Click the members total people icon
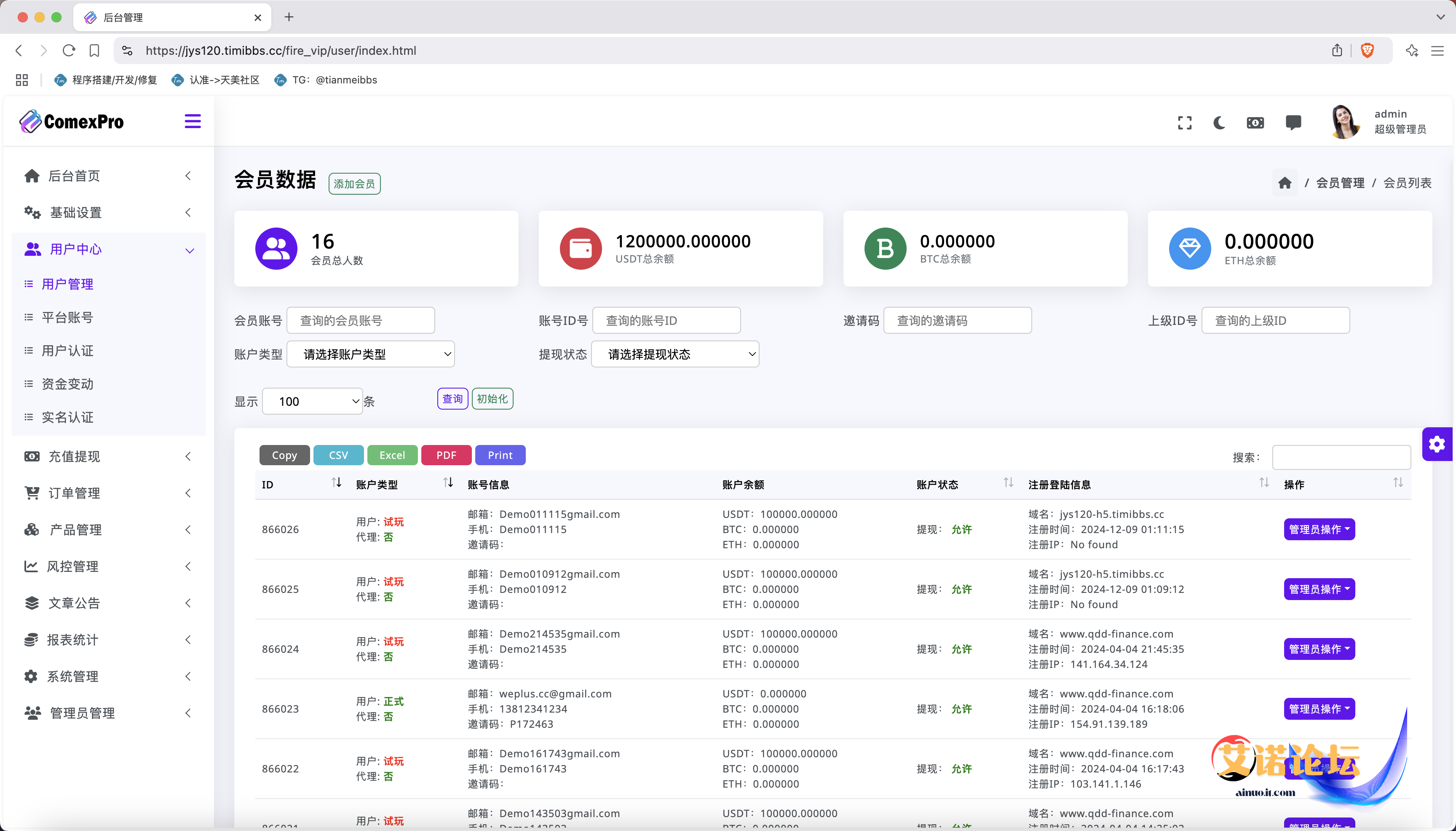This screenshot has height=831, width=1456. point(276,249)
